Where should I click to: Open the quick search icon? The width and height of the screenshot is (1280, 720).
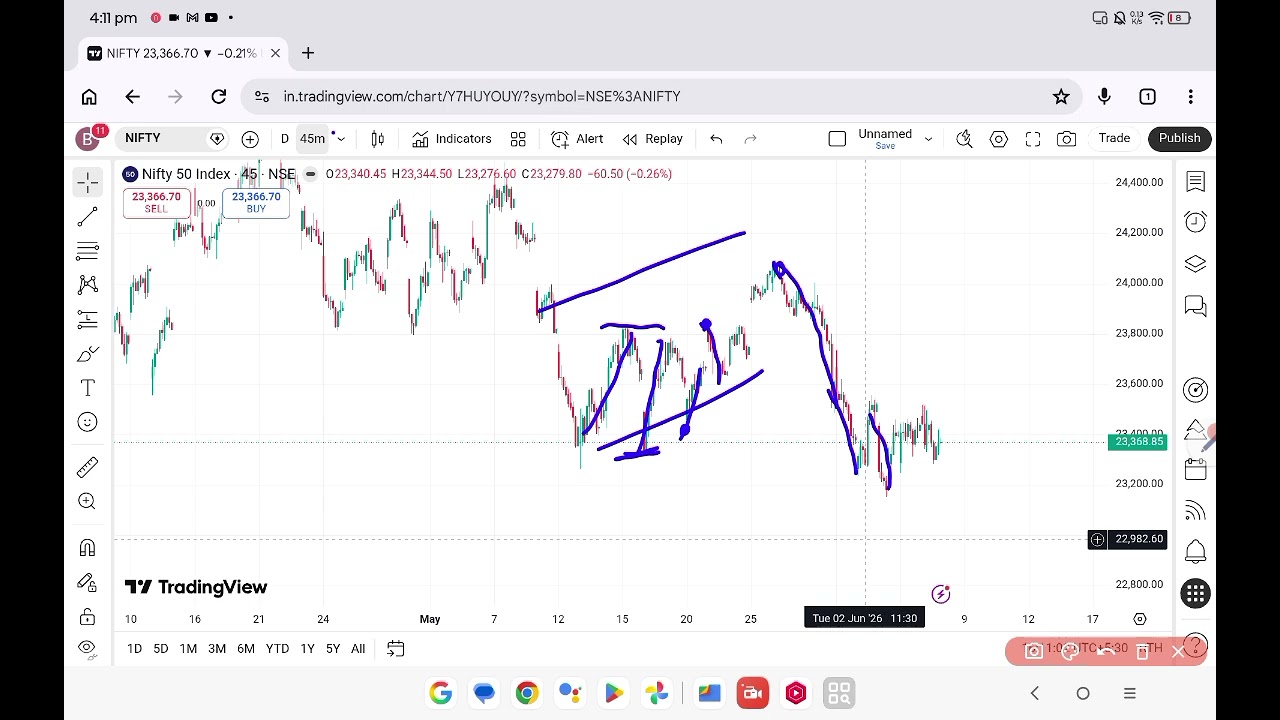964,139
